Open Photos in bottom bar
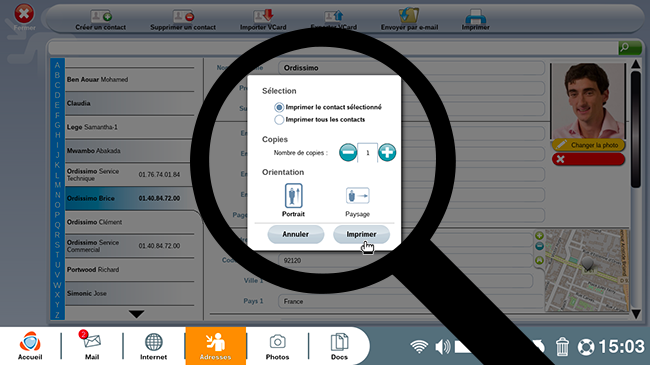Screen dimensions: 650x365 pyautogui.click(x=277, y=346)
